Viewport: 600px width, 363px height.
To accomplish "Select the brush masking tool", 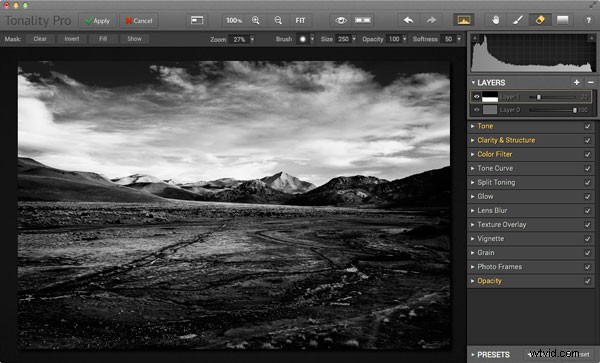I will 518,20.
